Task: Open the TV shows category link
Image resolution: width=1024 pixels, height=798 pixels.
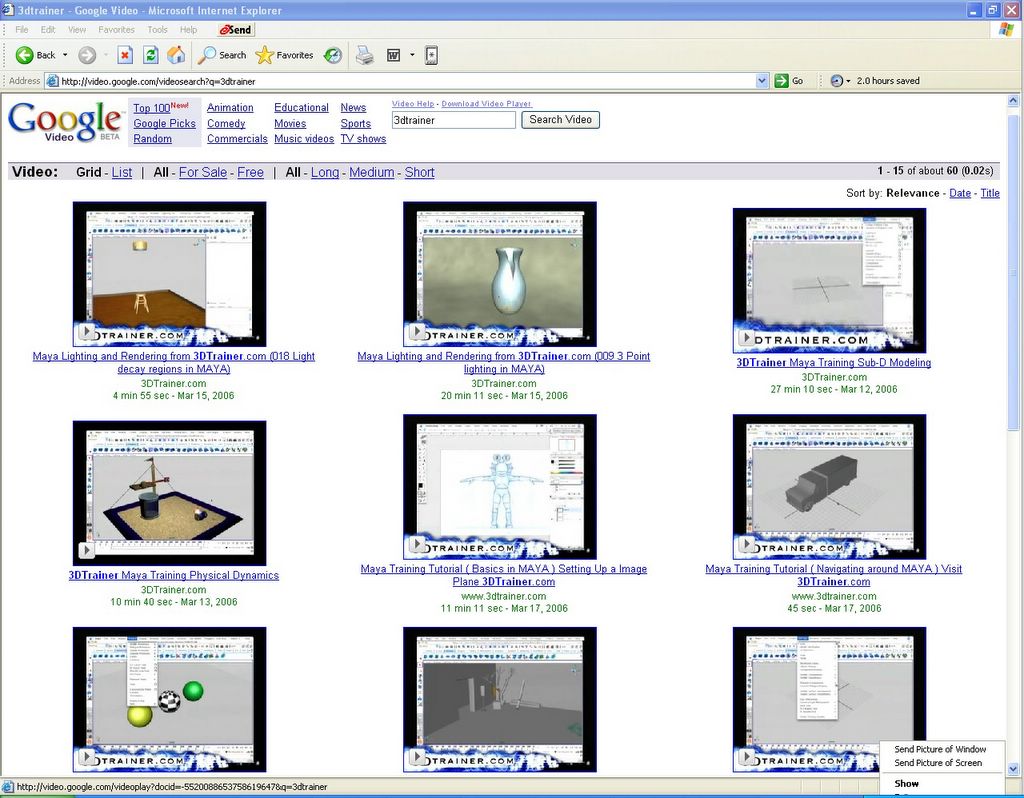Action: point(363,138)
